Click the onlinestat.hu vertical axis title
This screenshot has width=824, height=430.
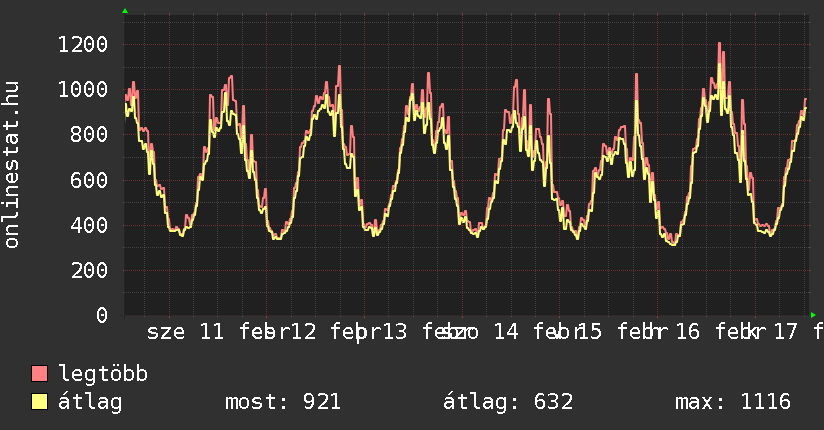(12, 165)
